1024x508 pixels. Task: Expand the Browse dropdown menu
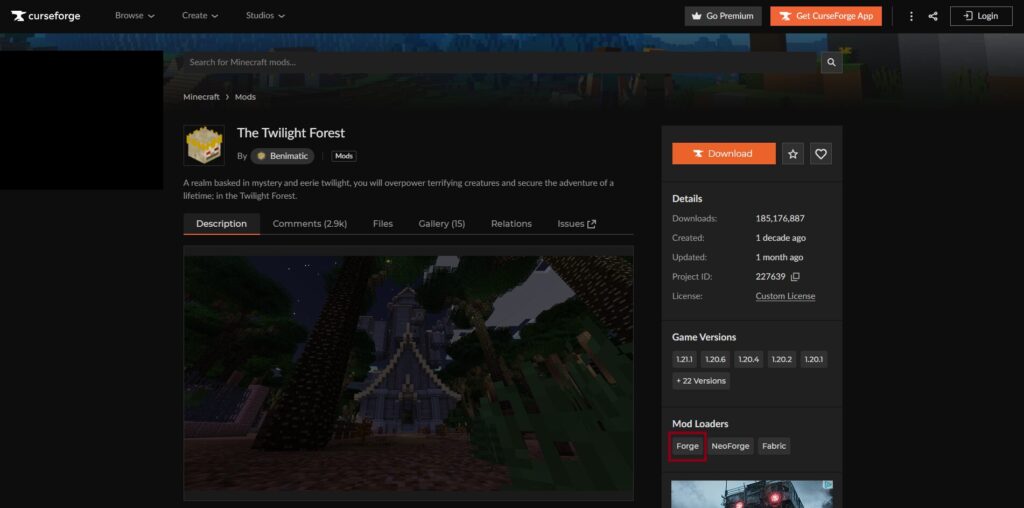coord(134,16)
